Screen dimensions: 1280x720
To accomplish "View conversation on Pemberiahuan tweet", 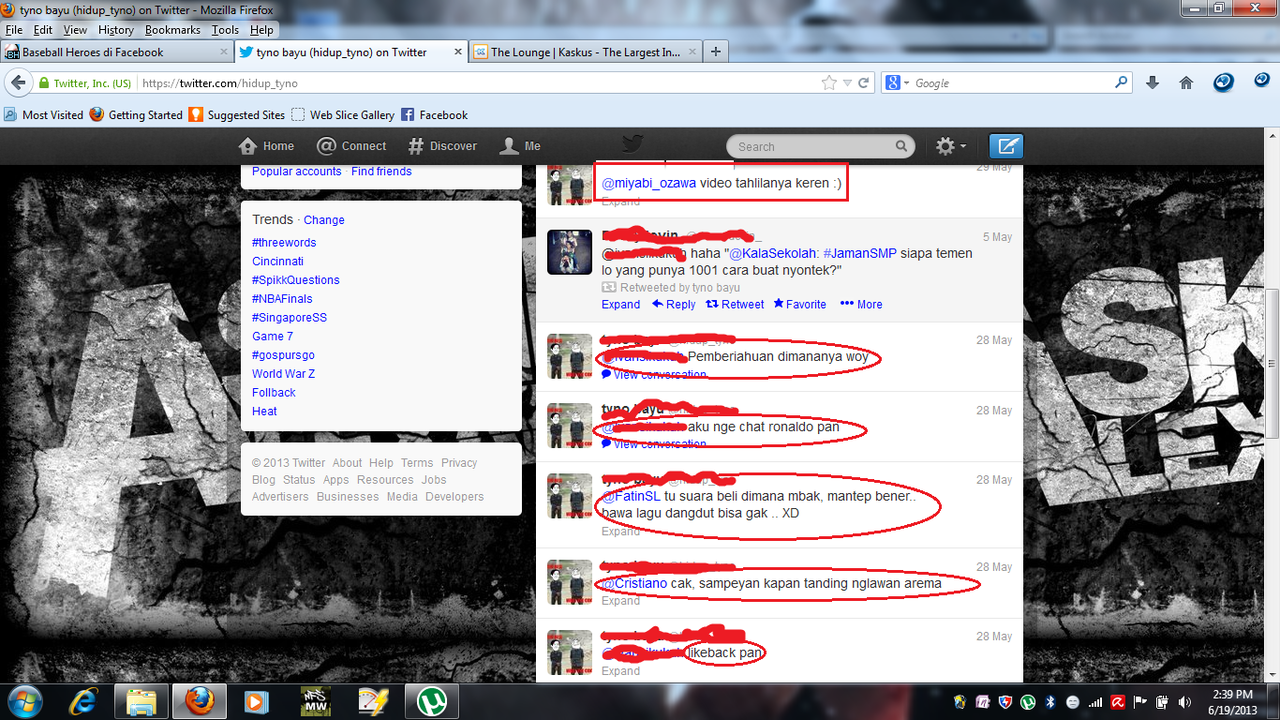I will 654,374.
